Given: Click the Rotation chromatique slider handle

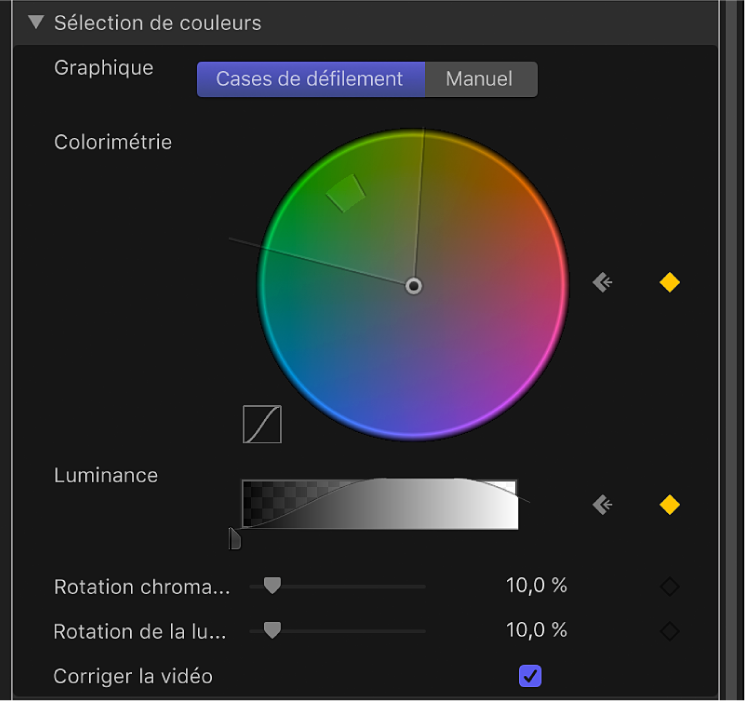Looking at the screenshot, I should pyautogui.click(x=271, y=585).
